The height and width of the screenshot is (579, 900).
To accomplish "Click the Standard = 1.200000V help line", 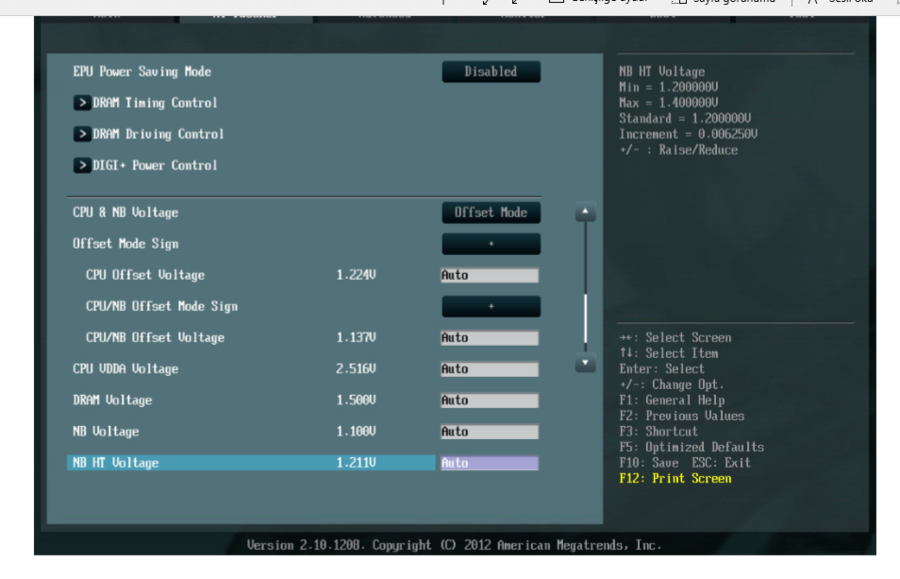I will pos(685,119).
